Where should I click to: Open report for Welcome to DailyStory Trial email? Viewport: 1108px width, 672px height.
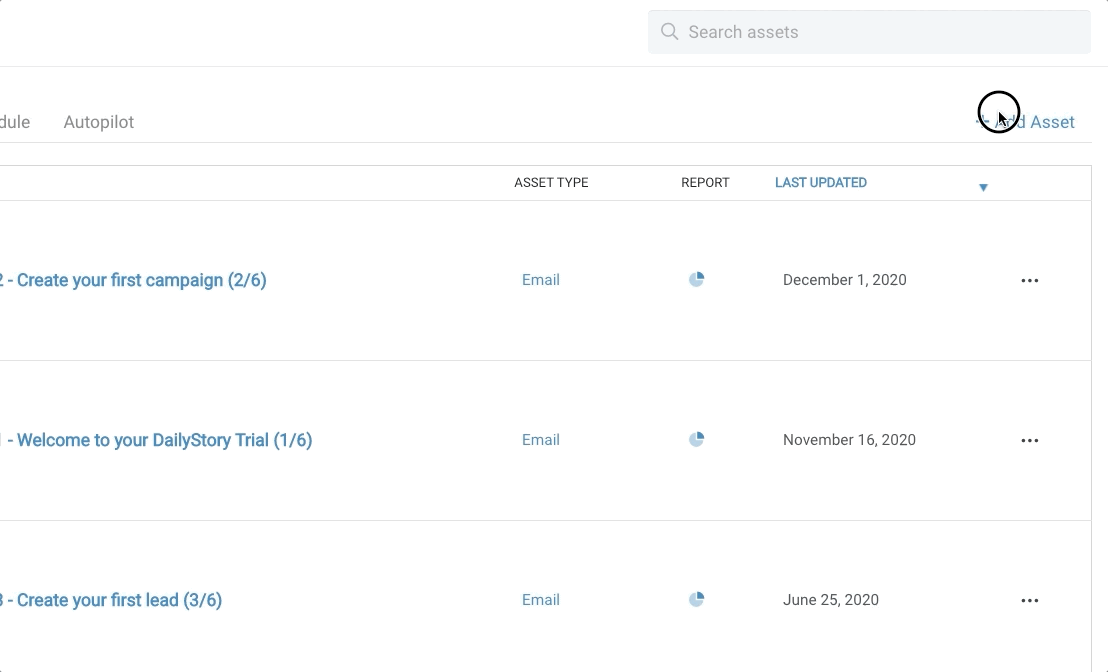[x=697, y=440]
